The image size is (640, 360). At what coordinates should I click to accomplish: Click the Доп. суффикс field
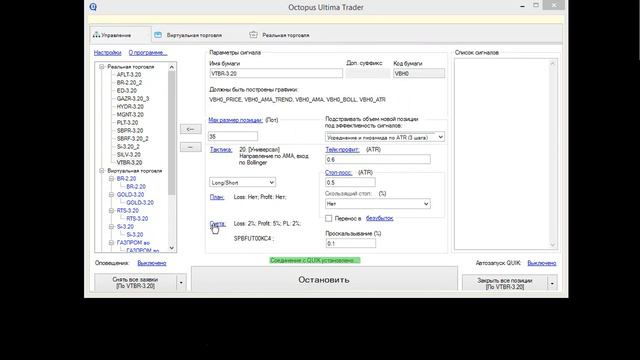click(367, 73)
